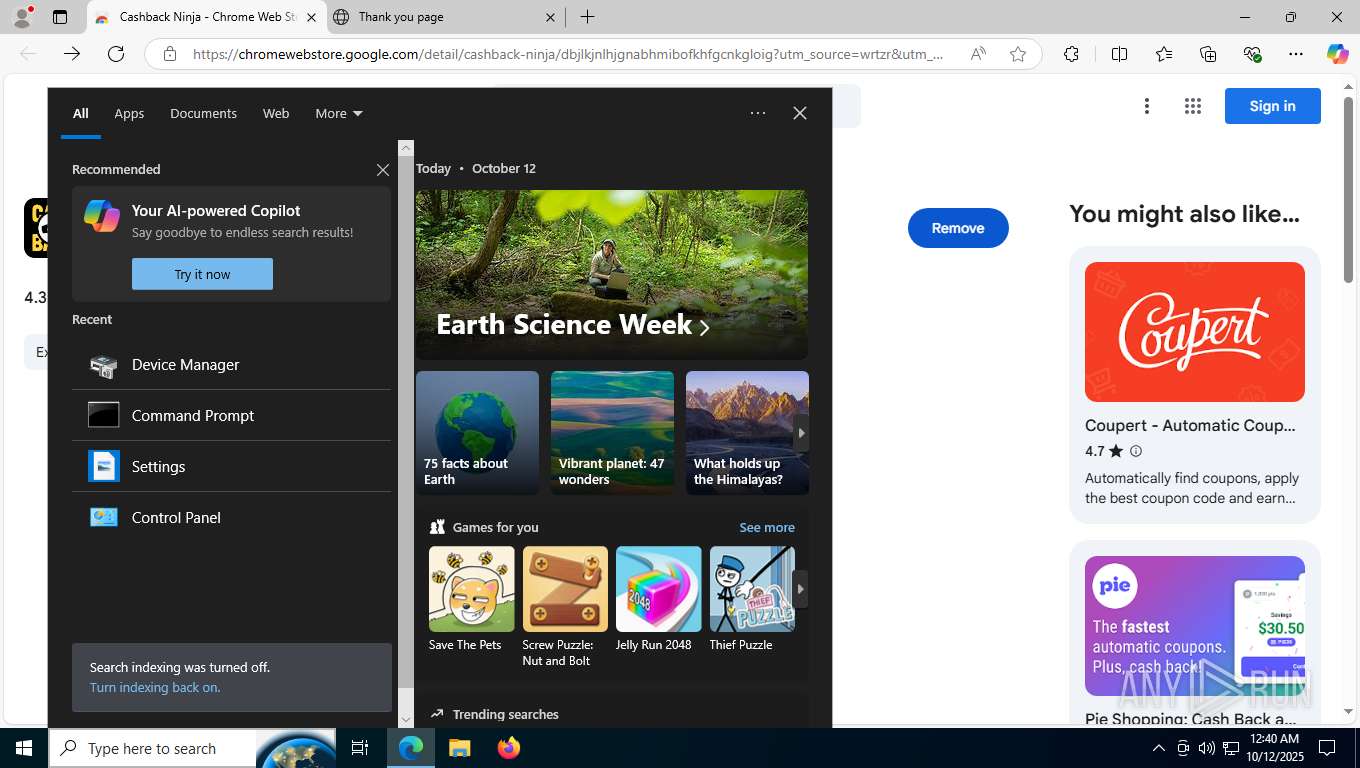Open a new browser tab
The image size is (1360, 768).
tap(588, 17)
